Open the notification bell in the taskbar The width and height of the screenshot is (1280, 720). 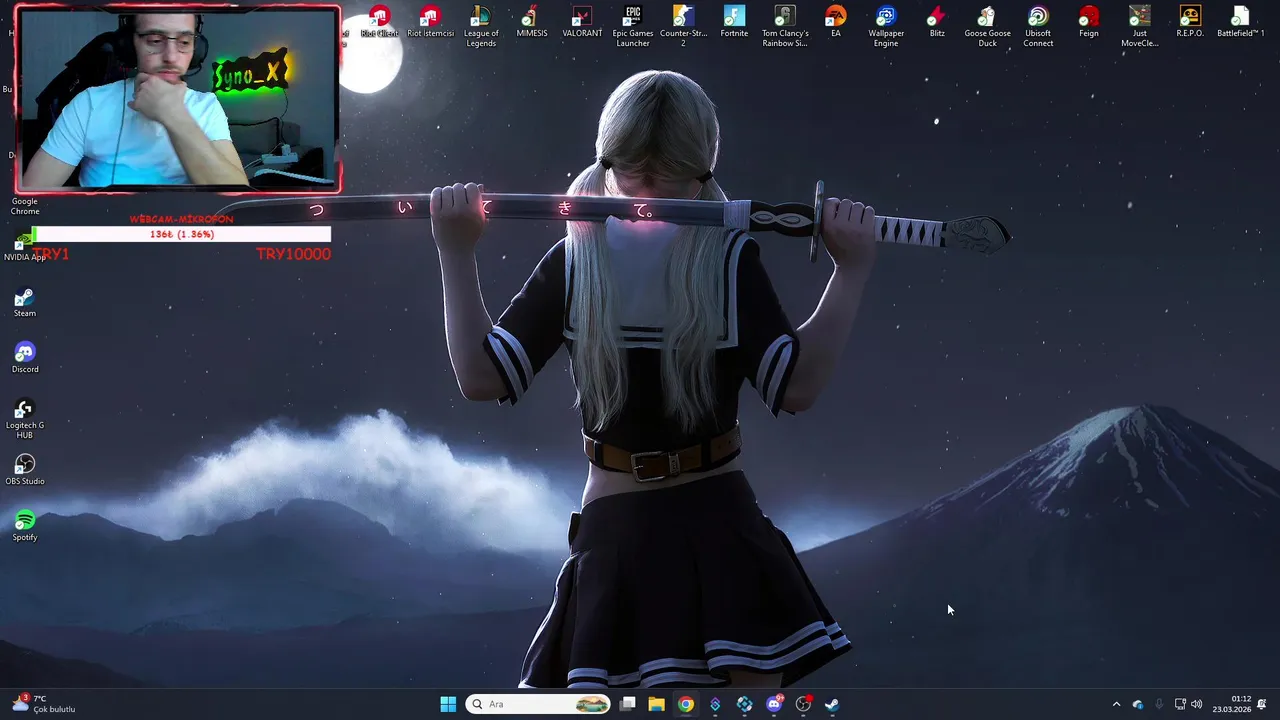[1262, 704]
